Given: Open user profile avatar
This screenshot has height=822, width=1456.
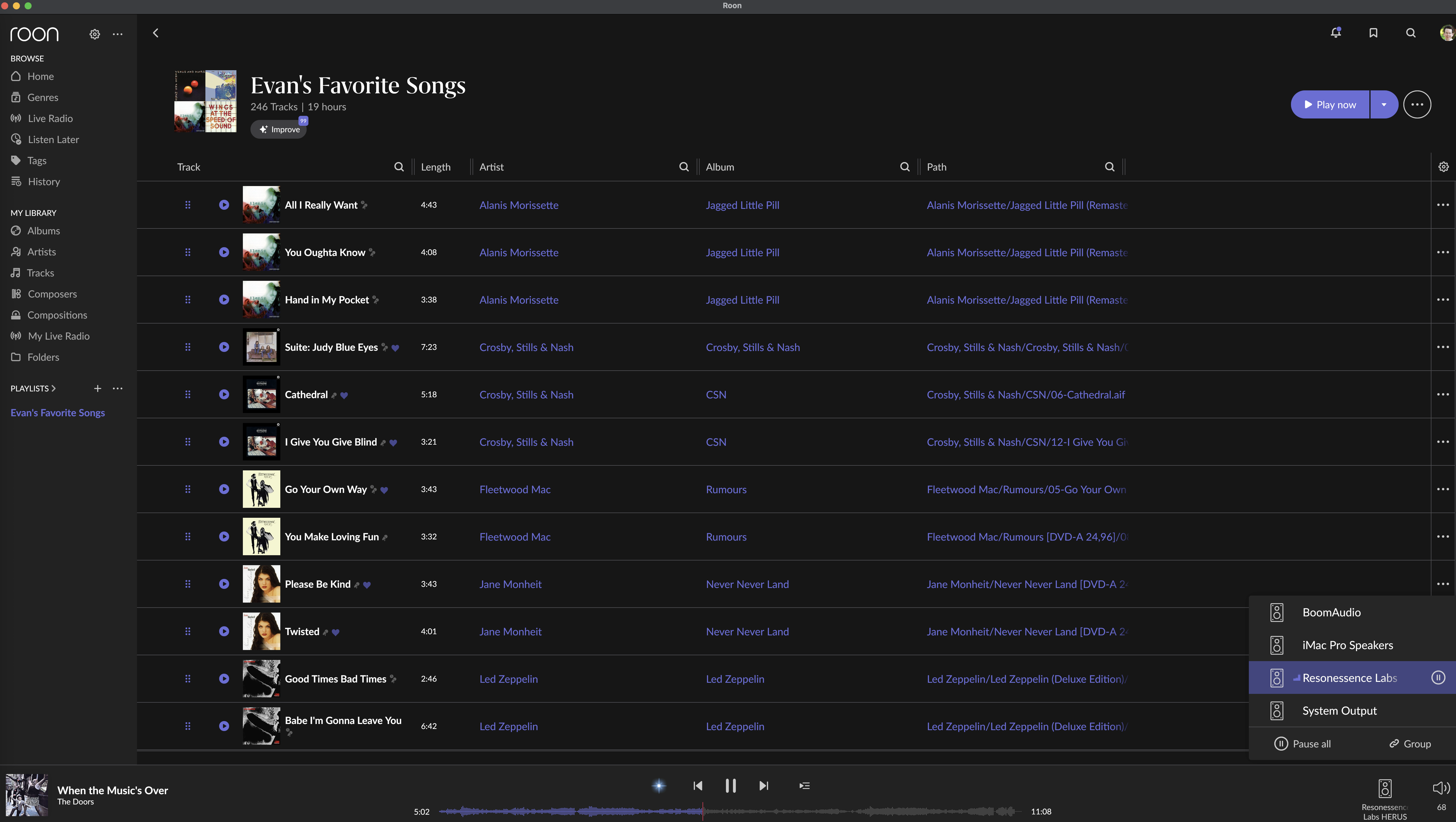Looking at the screenshot, I should pos(1447,33).
